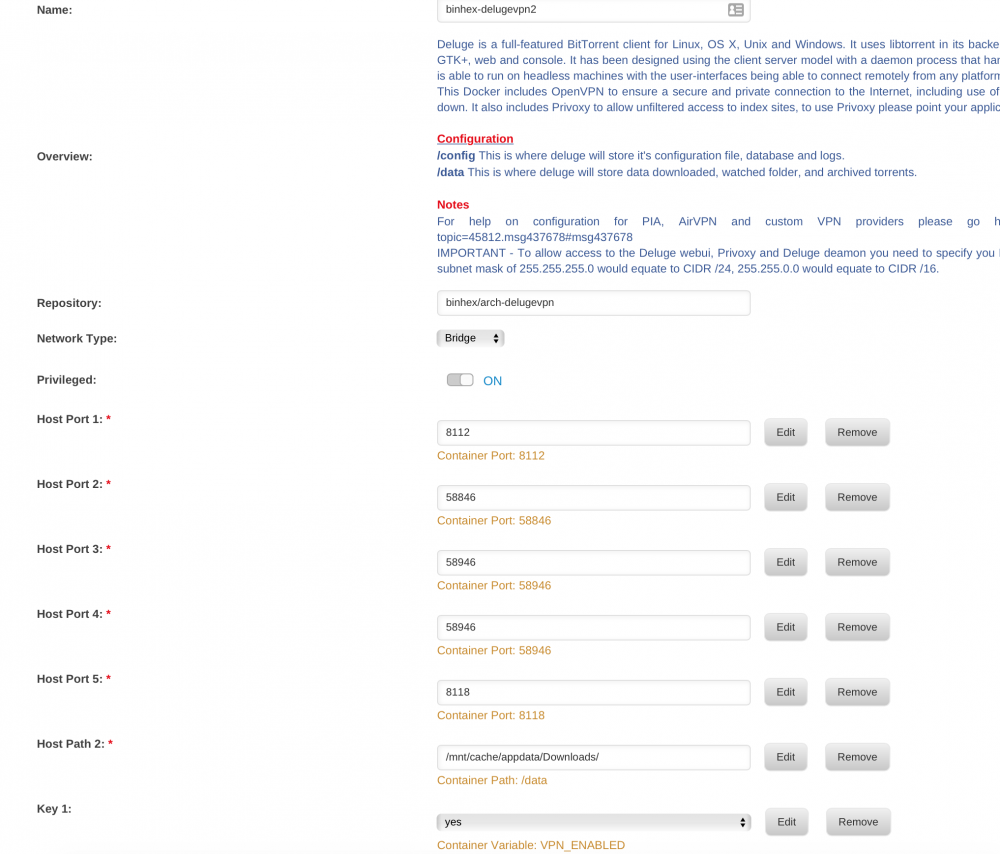Open the Key 1 'yes' dropdown
Screen dimensions: 1000x854
click(x=594, y=822)
